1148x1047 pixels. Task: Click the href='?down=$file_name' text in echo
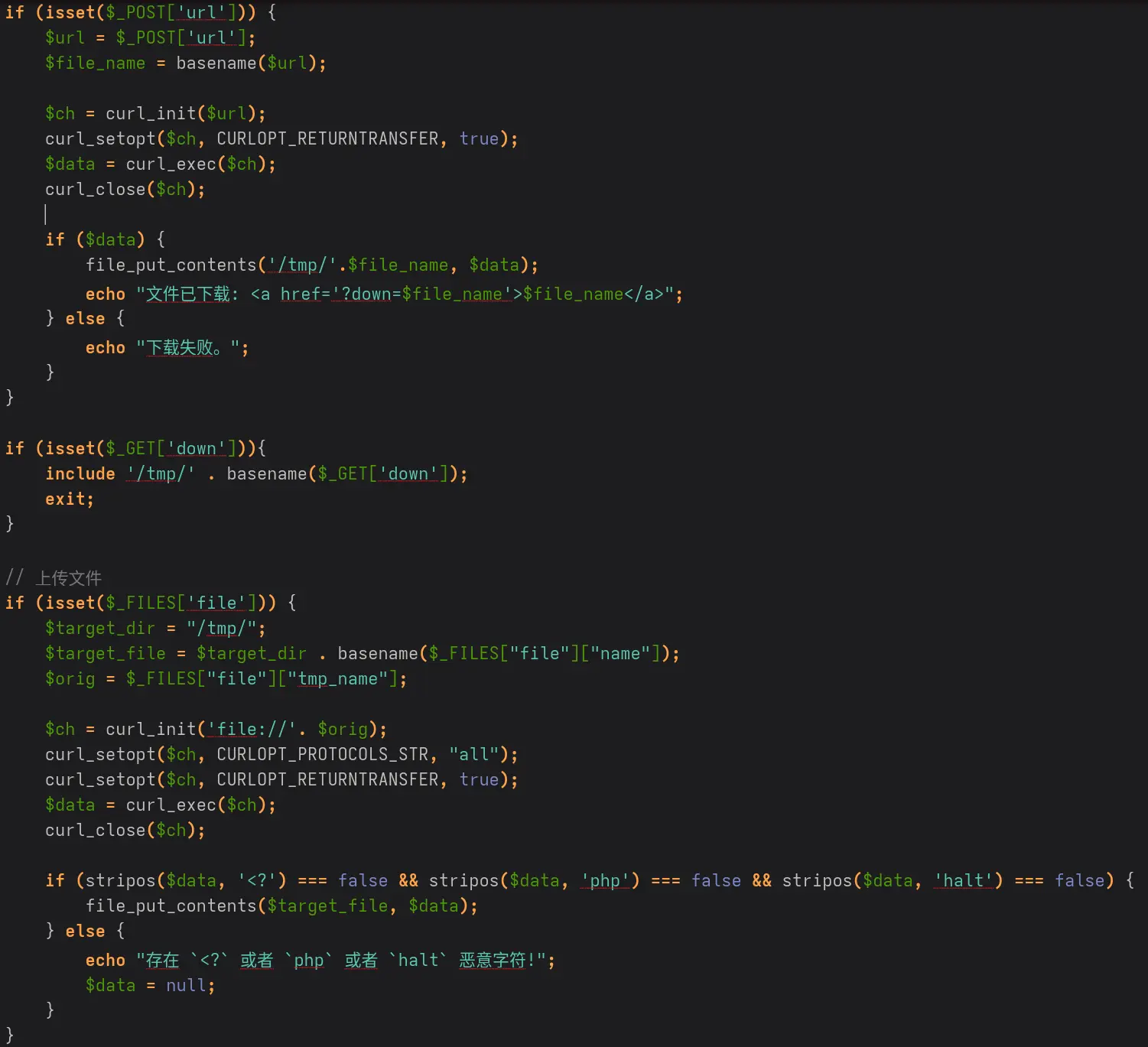click(395, 294)
